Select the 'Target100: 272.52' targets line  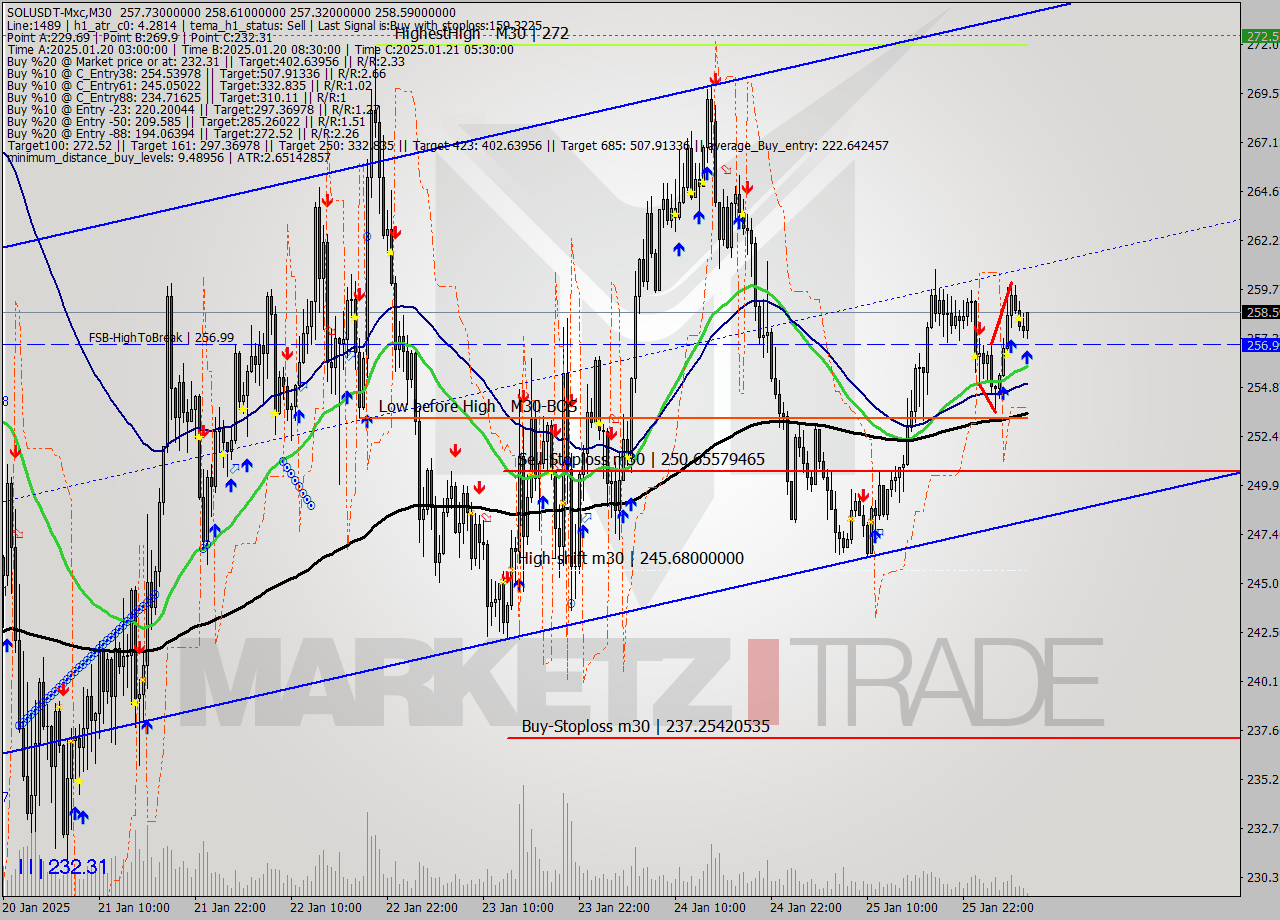point(447,146)
